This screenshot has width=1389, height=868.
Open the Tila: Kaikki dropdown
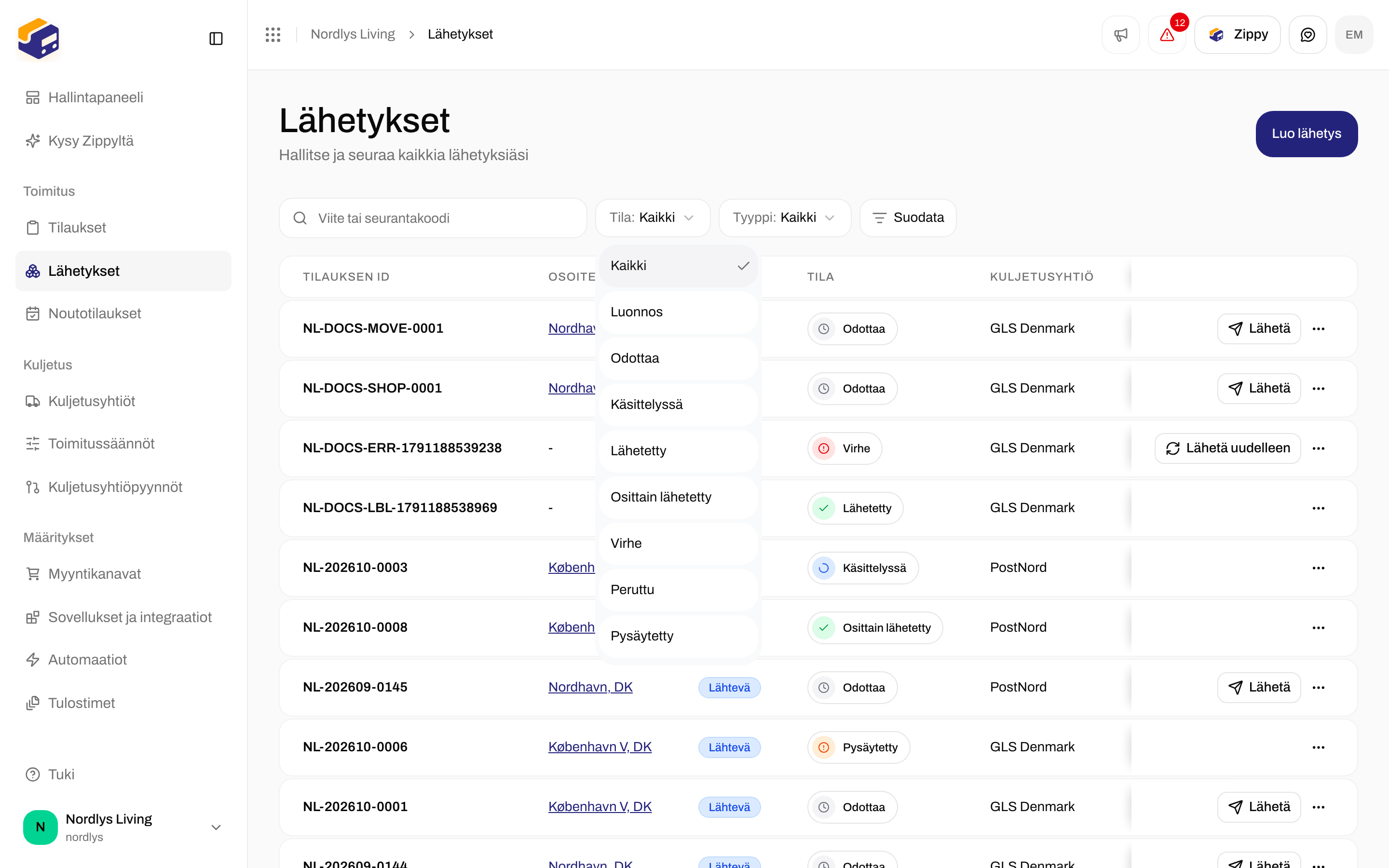[653, 217]
